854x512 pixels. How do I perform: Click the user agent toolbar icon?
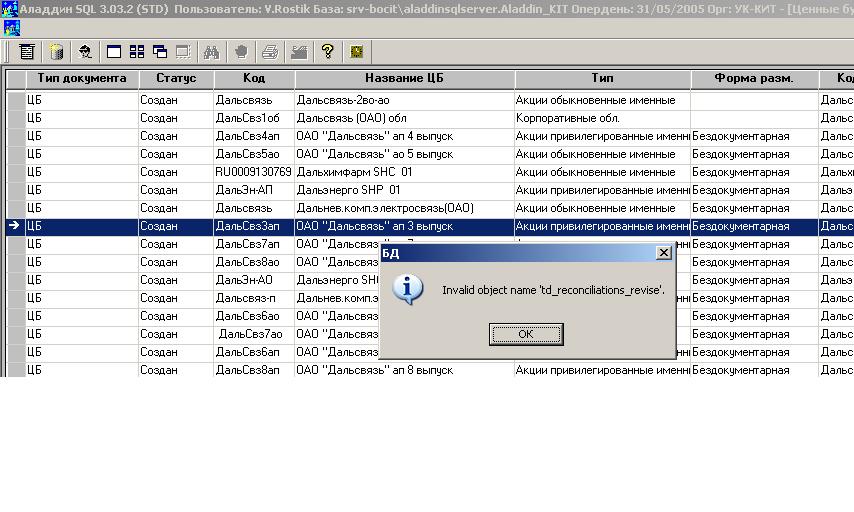pyautogui.click(x=85, y=52)
